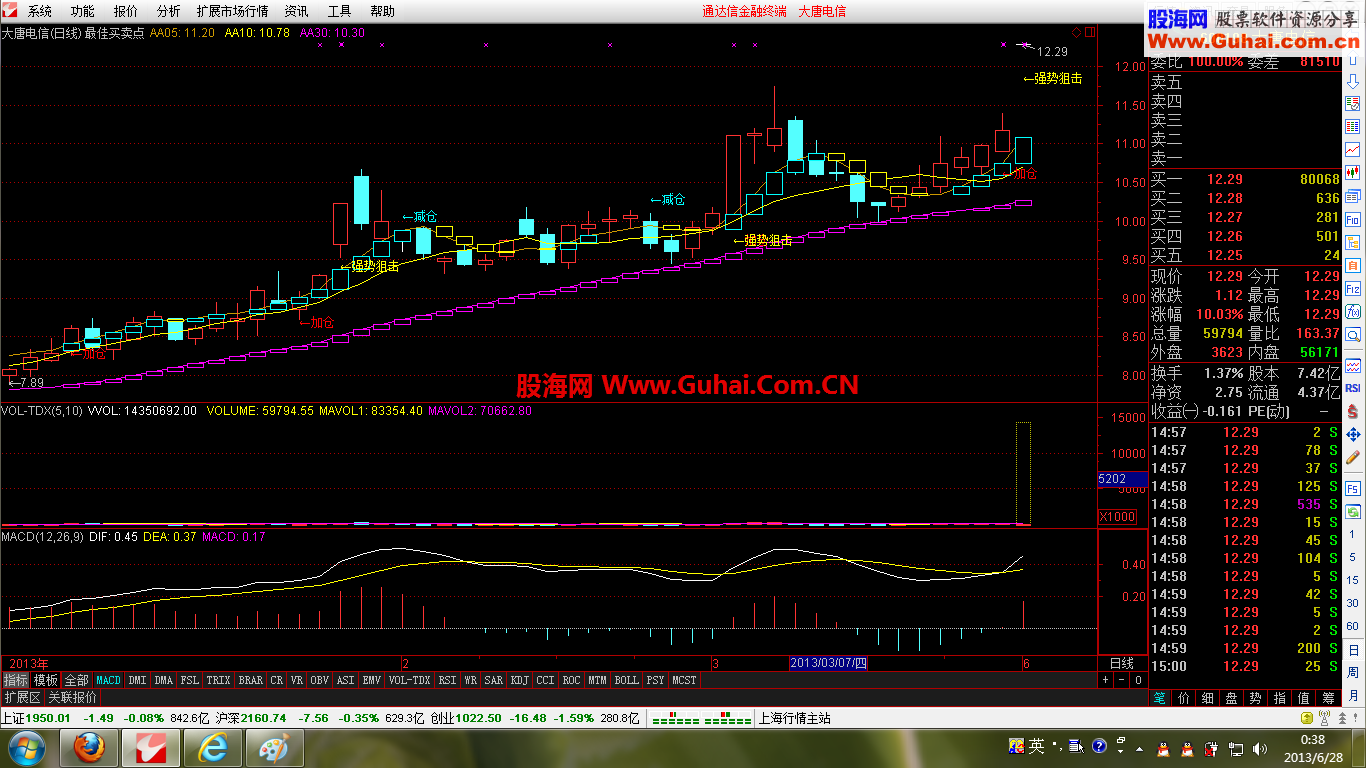Viewport: 1366px width, 768px height.
Task: Switch indicator to BOLL
Action: click(626, 680)
